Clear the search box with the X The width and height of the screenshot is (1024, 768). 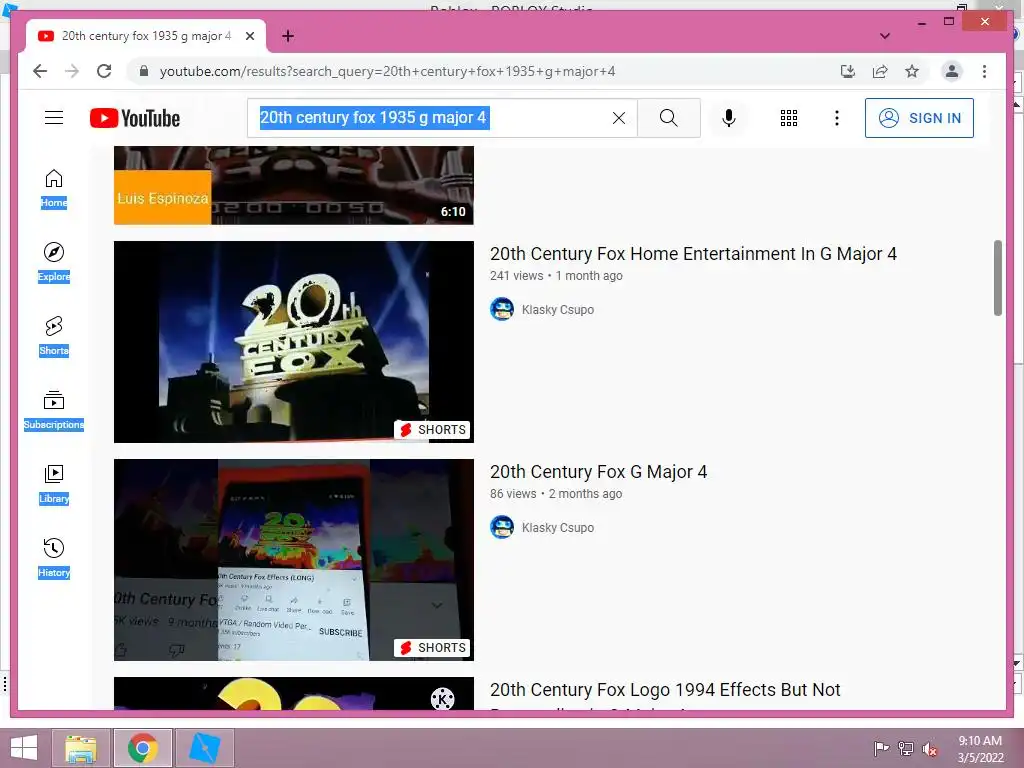coord(618,118)
